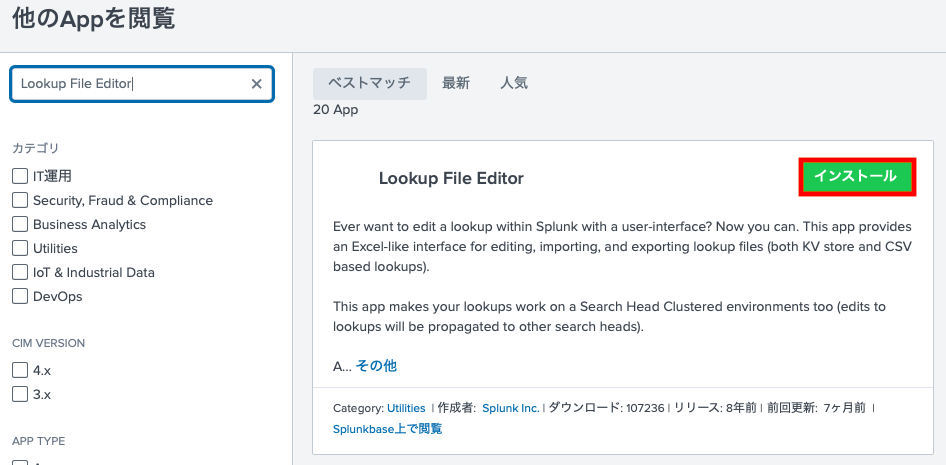Switch to the ベストマッチ tab
Viewport: 946px width, 465px height.
(x=369, y=83)
